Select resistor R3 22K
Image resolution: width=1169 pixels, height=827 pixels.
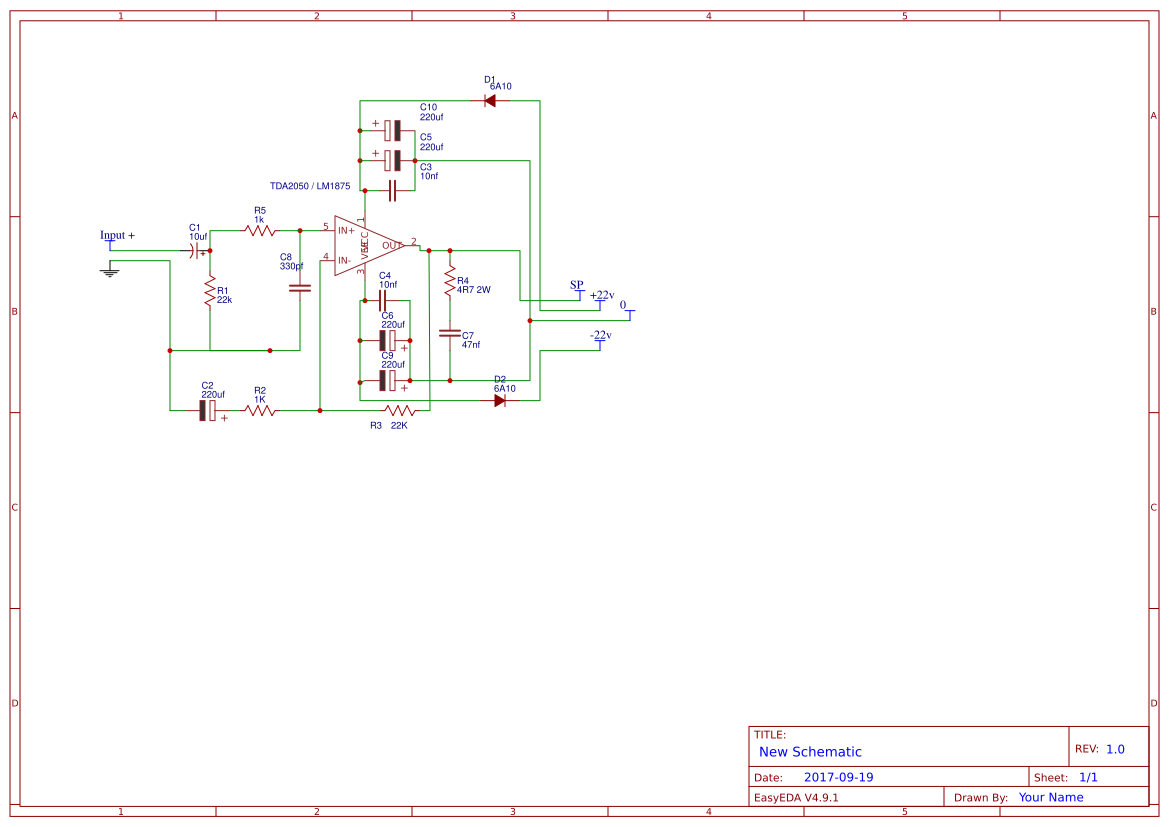pos(400,410)
